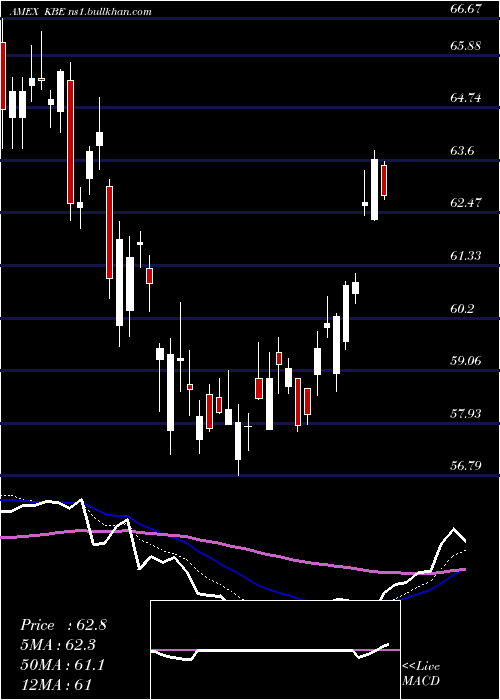
Task: Click the 5MA : 62.3 readout
Action: coord(58,645)
